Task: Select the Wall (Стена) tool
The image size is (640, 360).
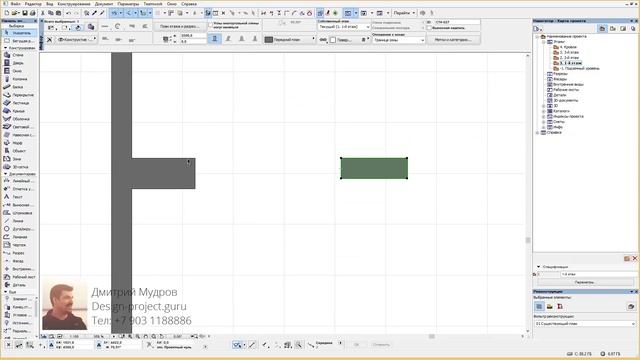Action: click(x=18, y=55)
